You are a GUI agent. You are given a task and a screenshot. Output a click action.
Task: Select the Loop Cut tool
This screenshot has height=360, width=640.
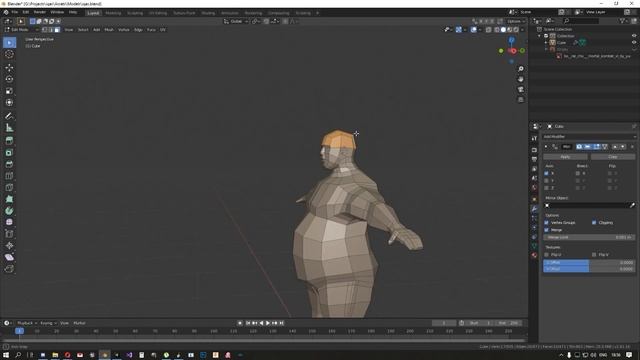(x=9, y=176)
